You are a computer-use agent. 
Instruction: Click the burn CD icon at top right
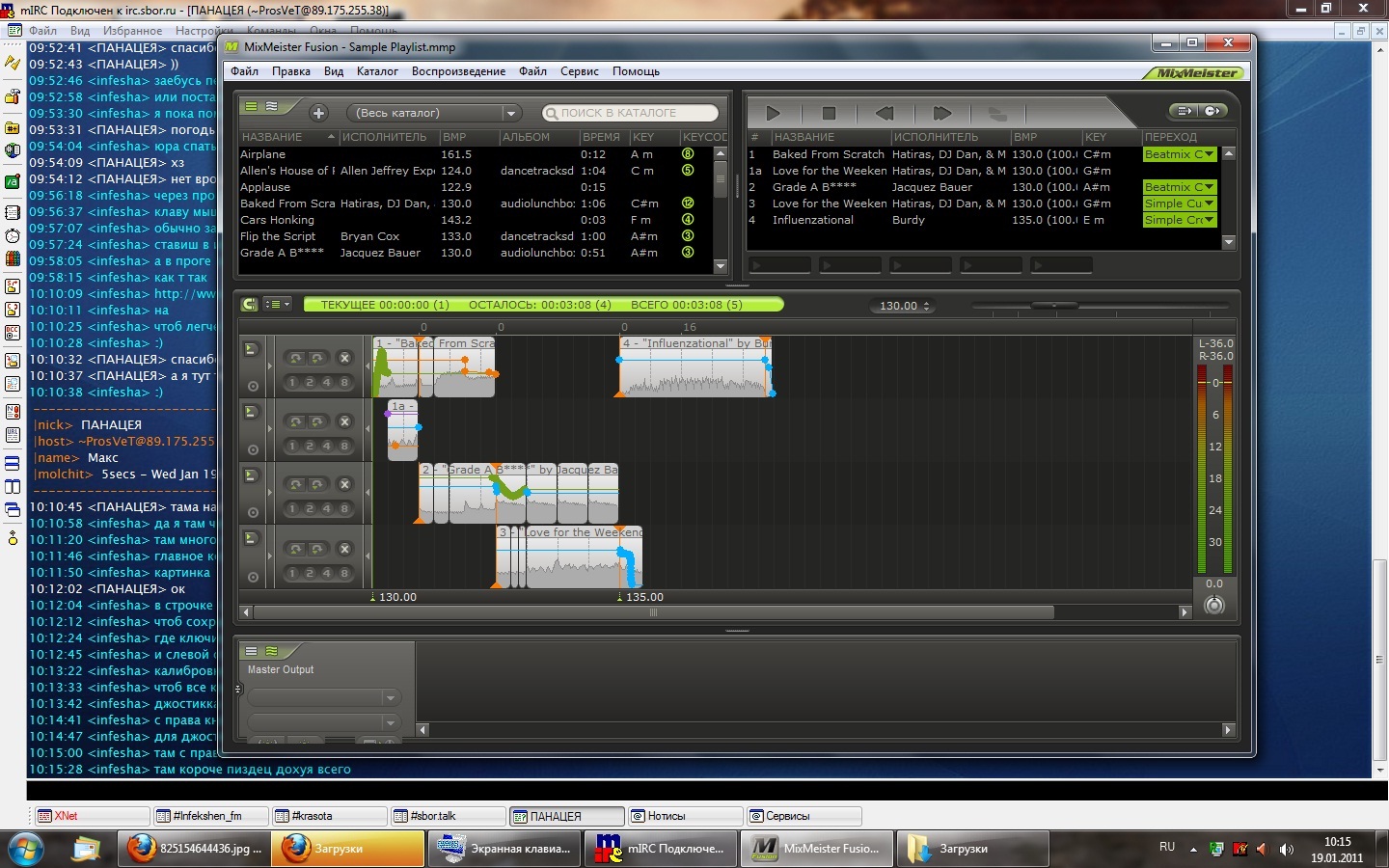(1212, 111)
